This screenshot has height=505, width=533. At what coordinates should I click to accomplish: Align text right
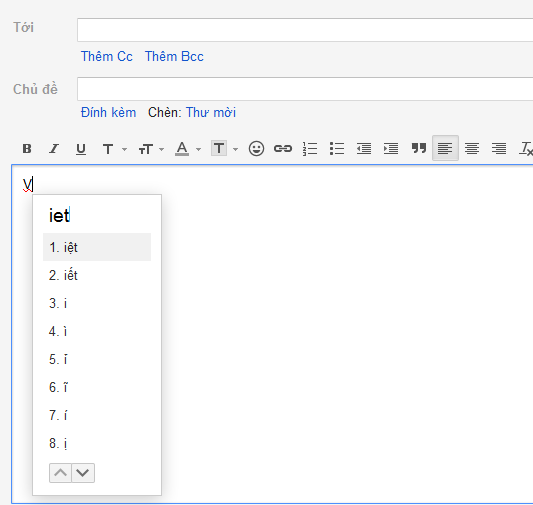tap(499, 149)
